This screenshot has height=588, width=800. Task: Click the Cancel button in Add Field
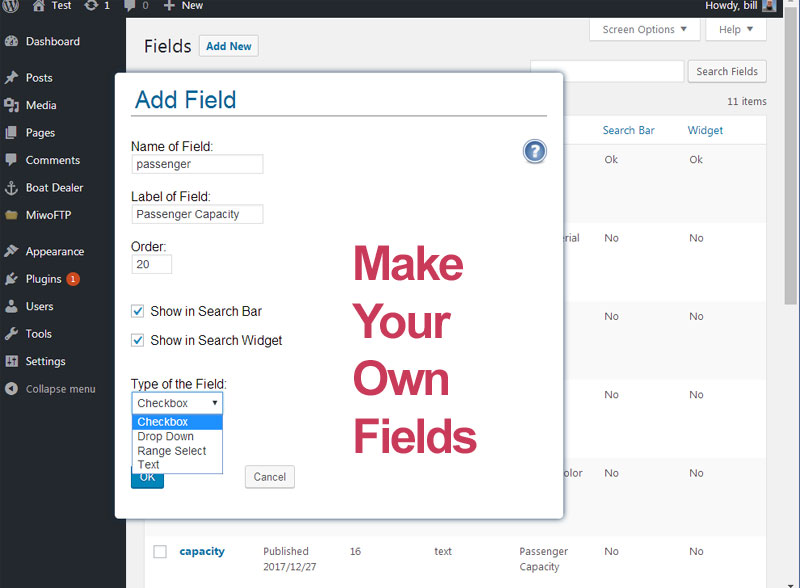tap(269, 477)
